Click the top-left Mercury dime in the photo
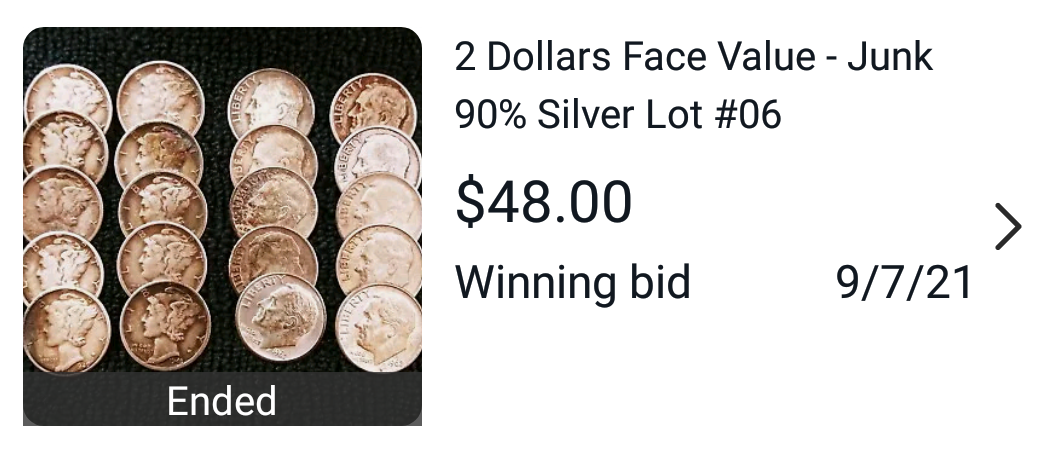 click(x=67, y=96)
